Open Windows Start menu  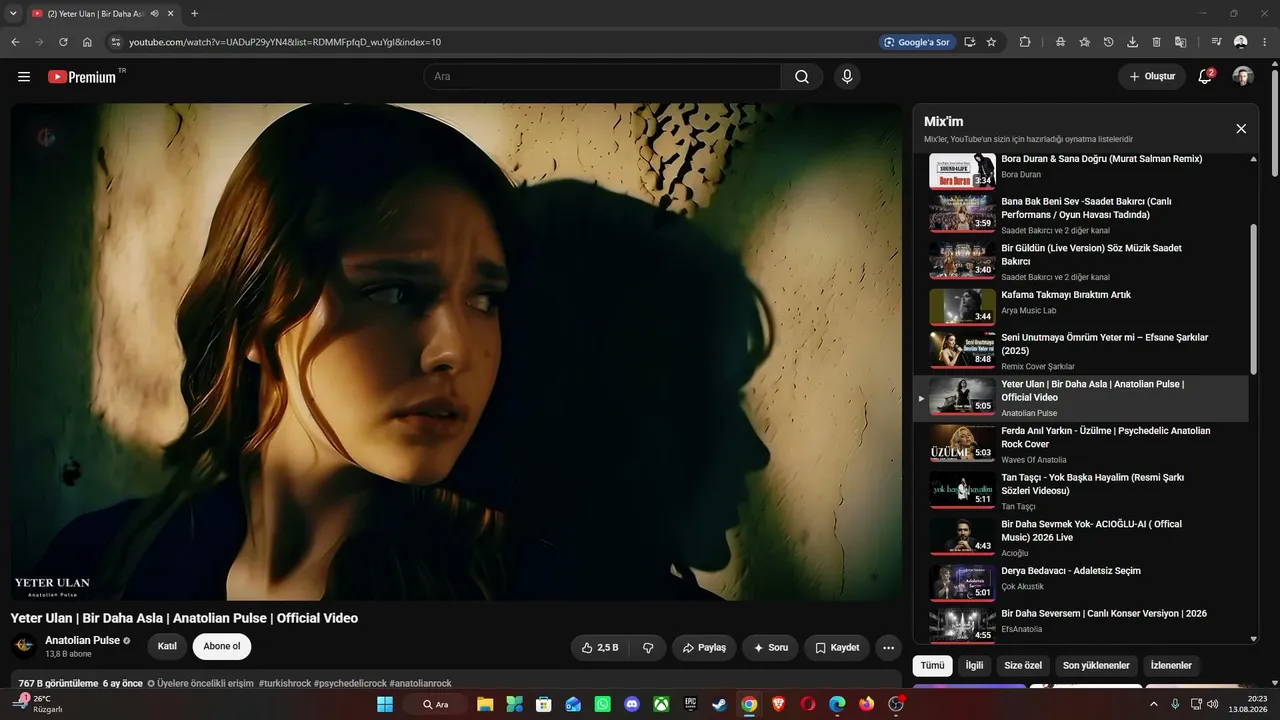pos(385,704)
